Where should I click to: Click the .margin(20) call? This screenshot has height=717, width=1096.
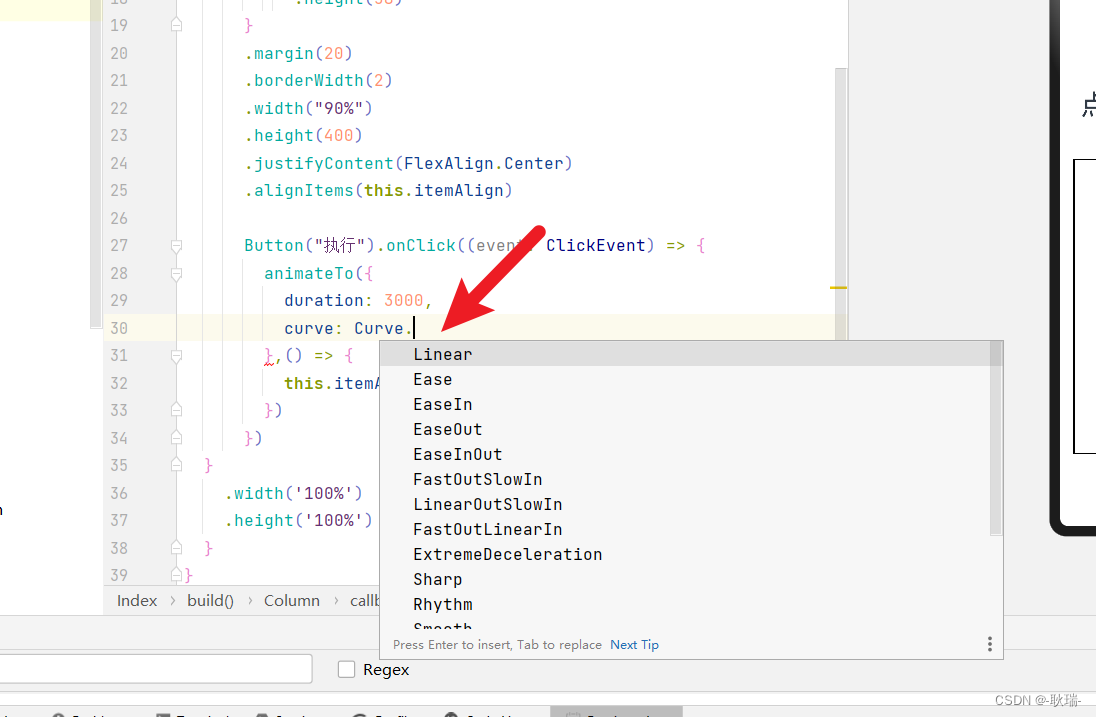point(298,54)
